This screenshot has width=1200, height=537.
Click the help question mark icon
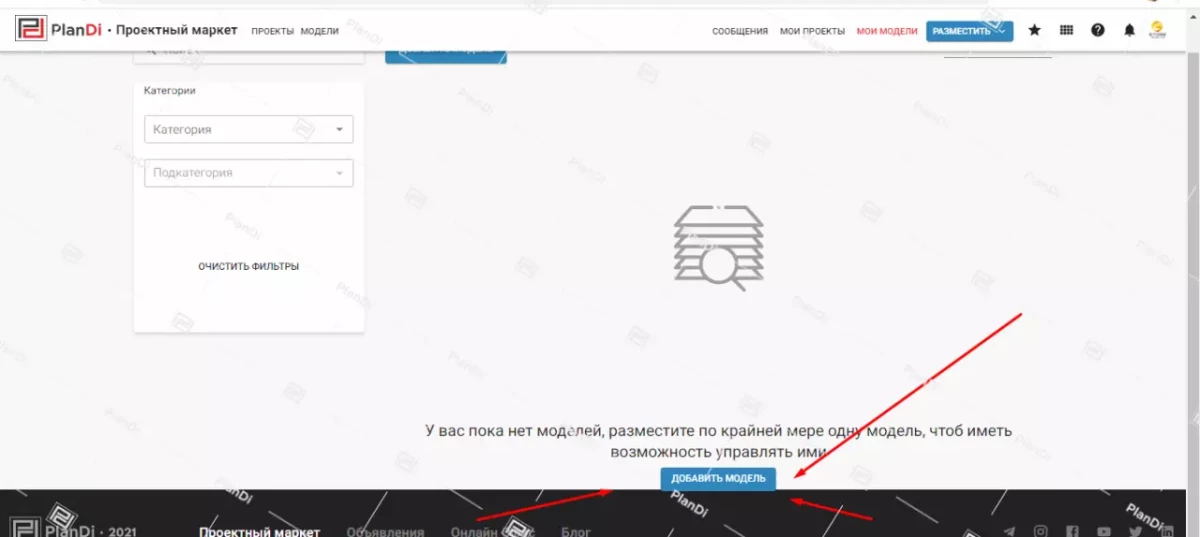1098,30
